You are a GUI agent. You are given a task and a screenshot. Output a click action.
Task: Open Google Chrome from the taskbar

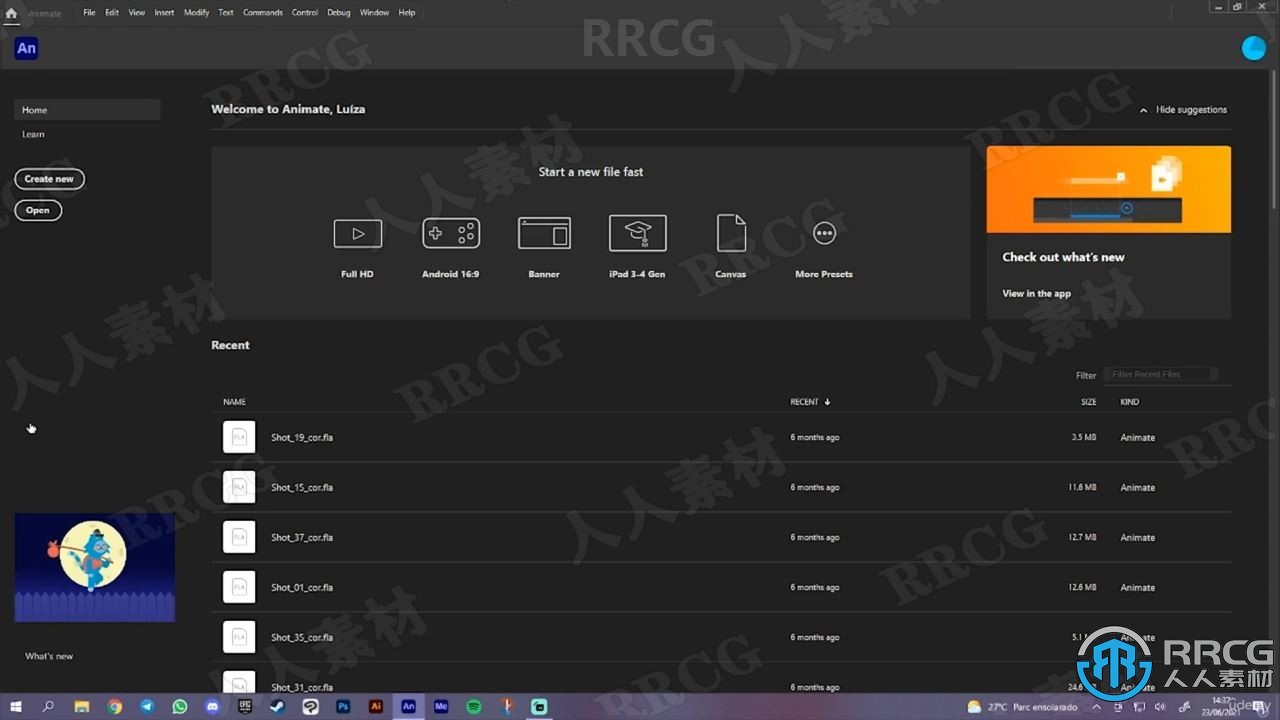click(115, 706)
